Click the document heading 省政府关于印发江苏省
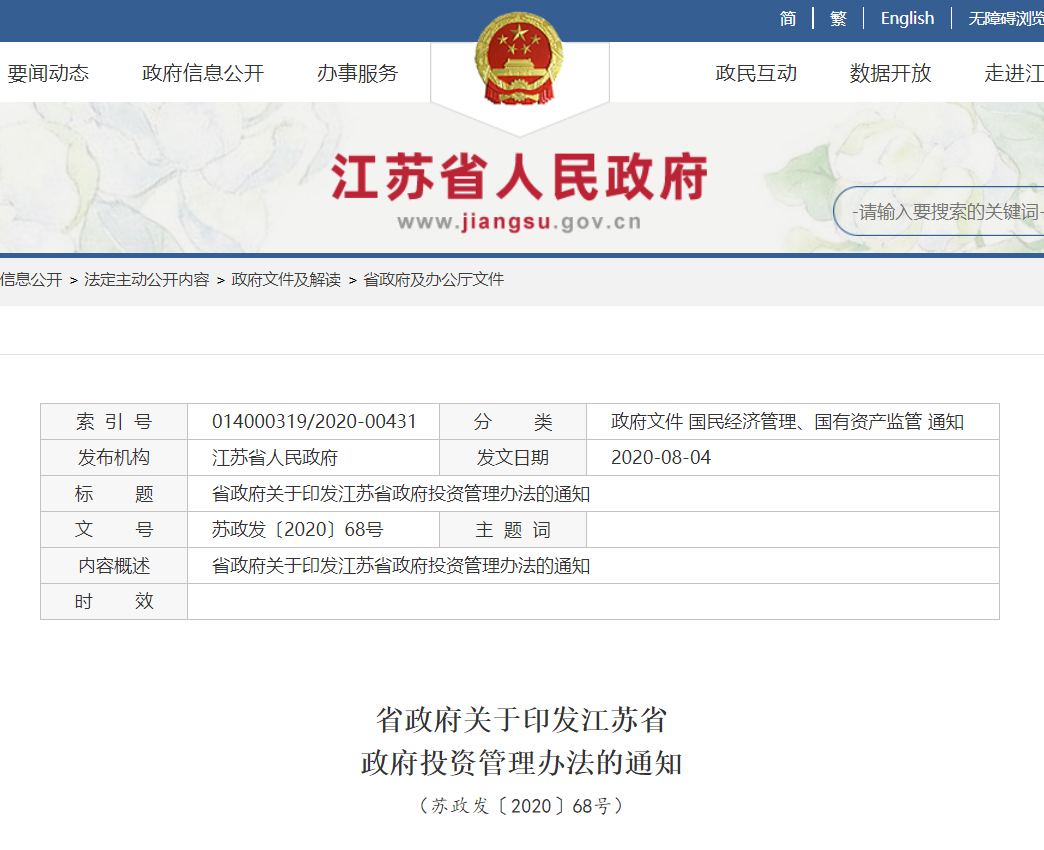 tap(521, 720)
